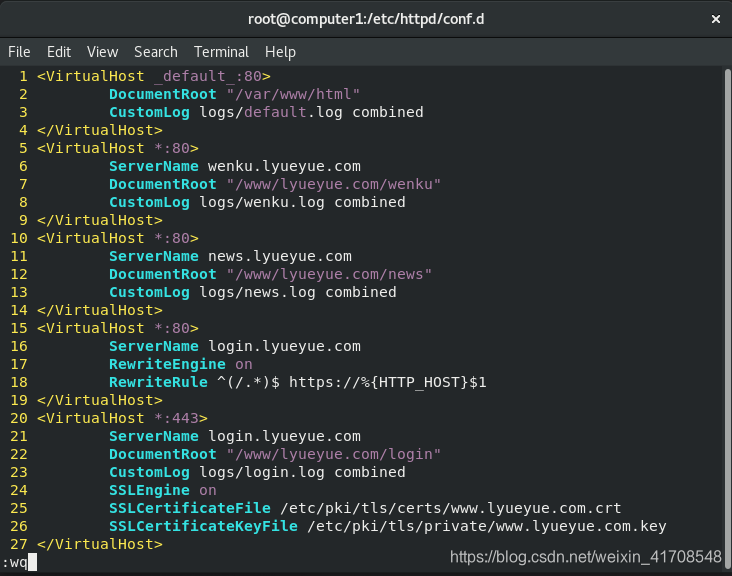Click the window title root@computer1:/etc/httpd/conf.d

[x=366, y=19]
